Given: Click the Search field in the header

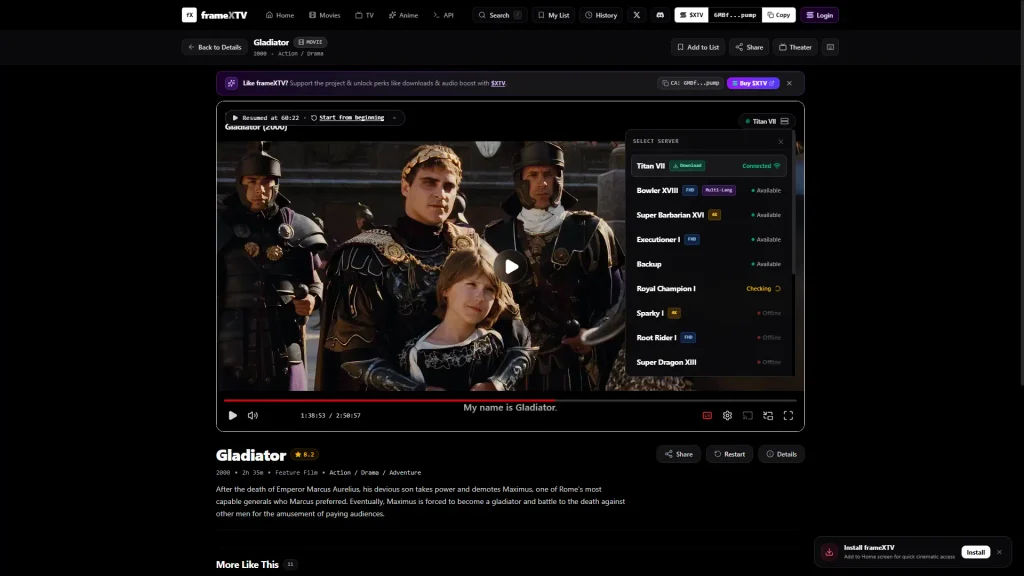Looking at the screenshot, I should coord(500,15).
